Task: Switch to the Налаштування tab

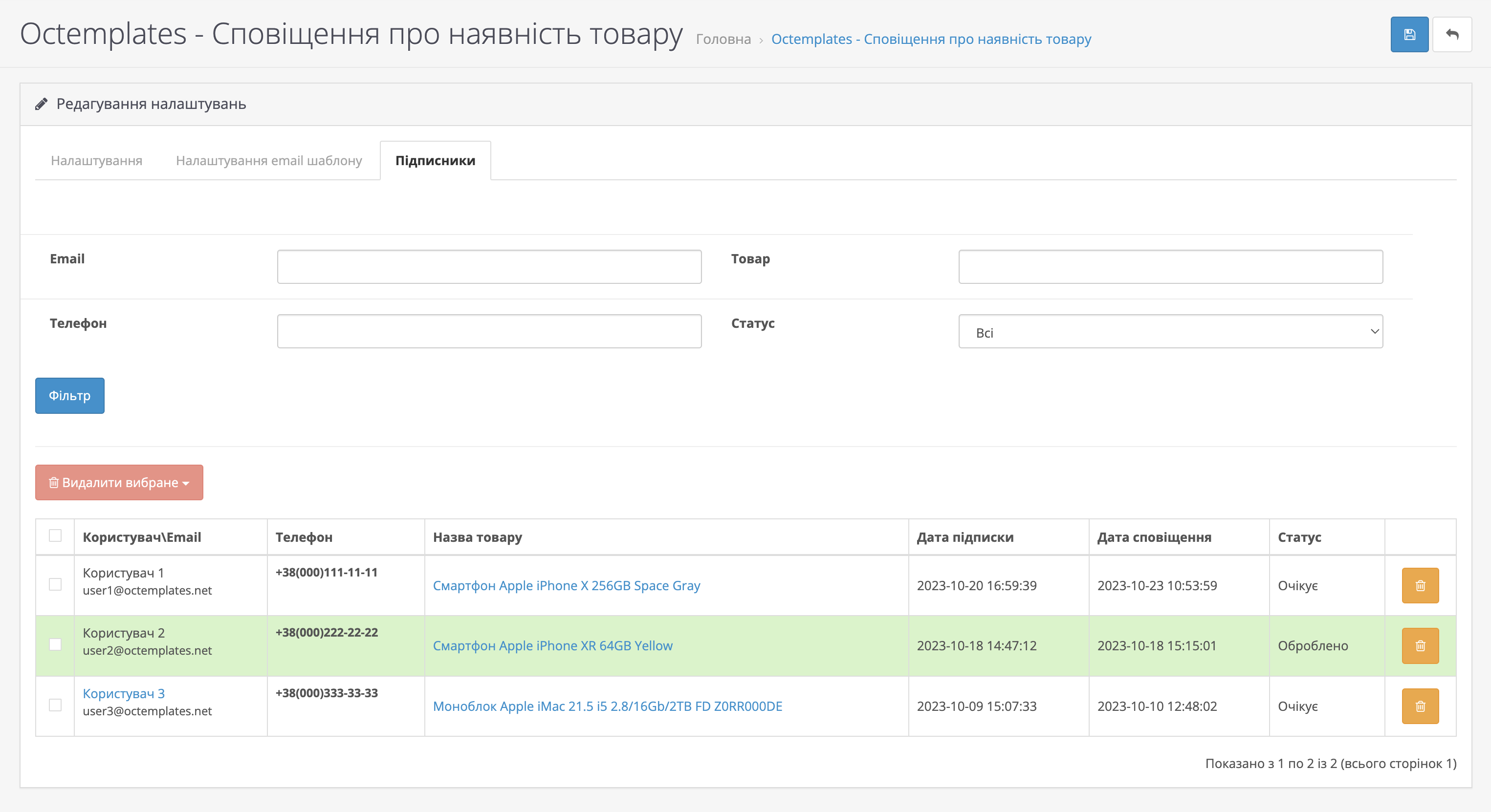Action: (96, 161)
